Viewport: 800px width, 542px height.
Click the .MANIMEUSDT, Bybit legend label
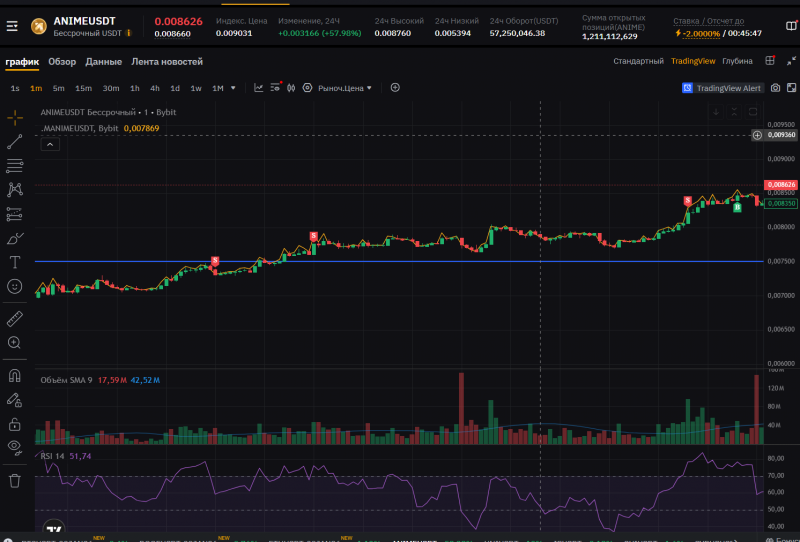click(x=80, y=129)
